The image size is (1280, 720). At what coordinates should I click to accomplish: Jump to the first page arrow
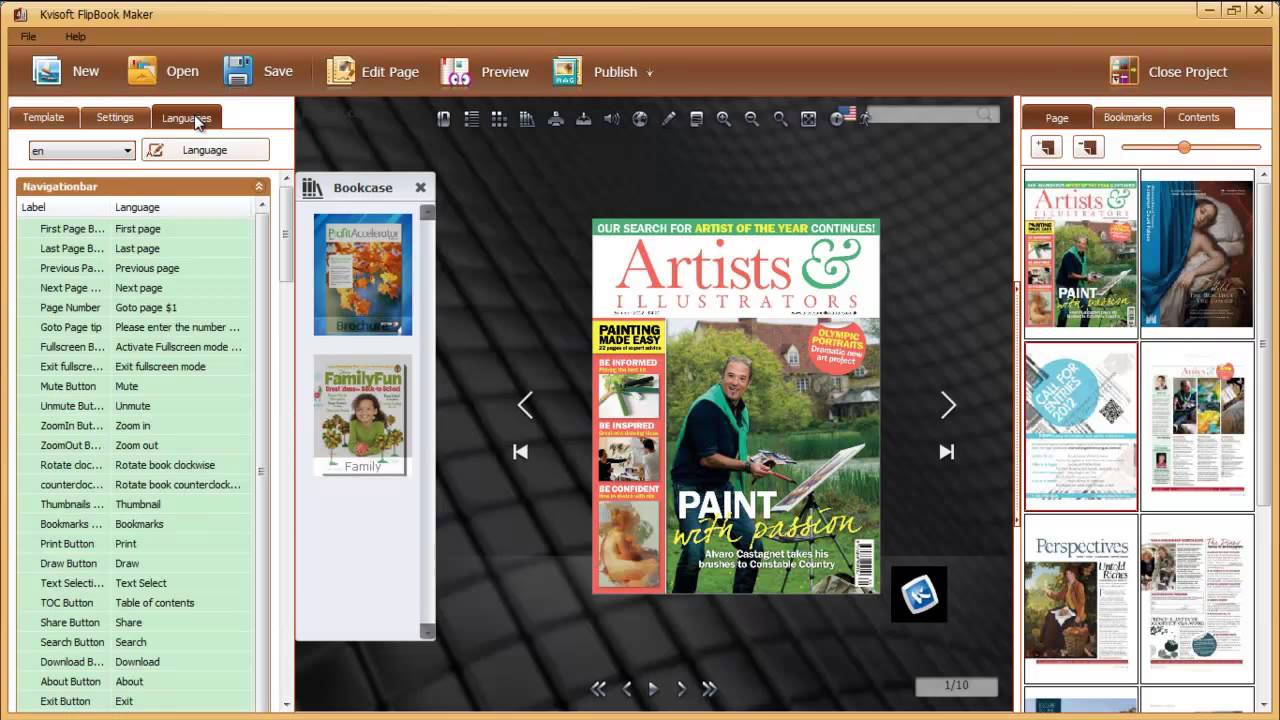click(520, 452)
